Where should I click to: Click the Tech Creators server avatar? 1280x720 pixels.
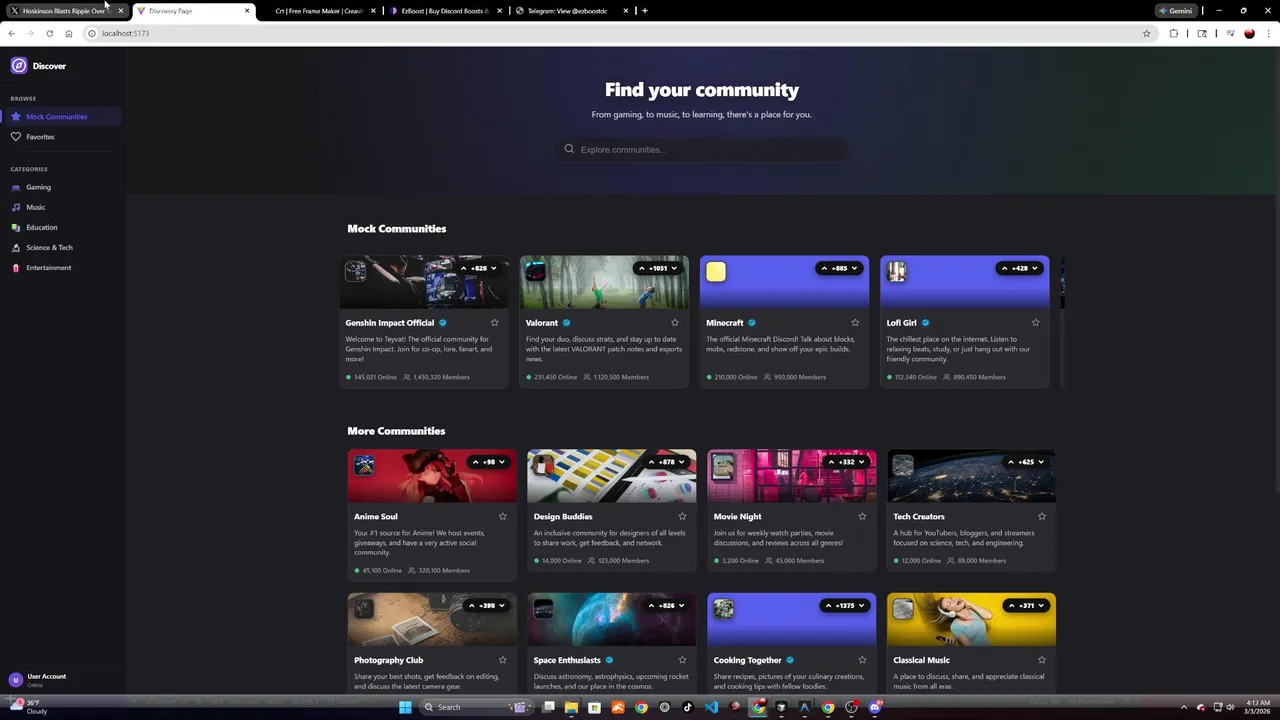(903, 465)
